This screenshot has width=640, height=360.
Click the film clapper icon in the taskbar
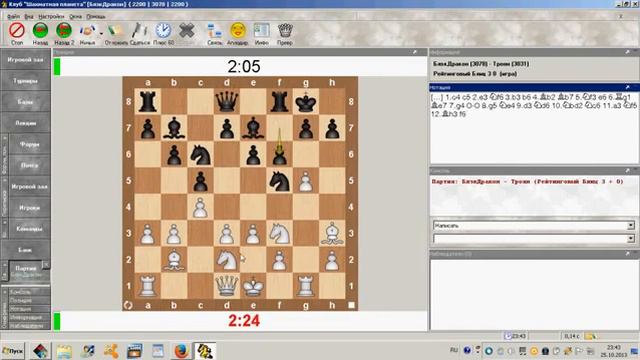pyautogui.click(x=134, y=351)
